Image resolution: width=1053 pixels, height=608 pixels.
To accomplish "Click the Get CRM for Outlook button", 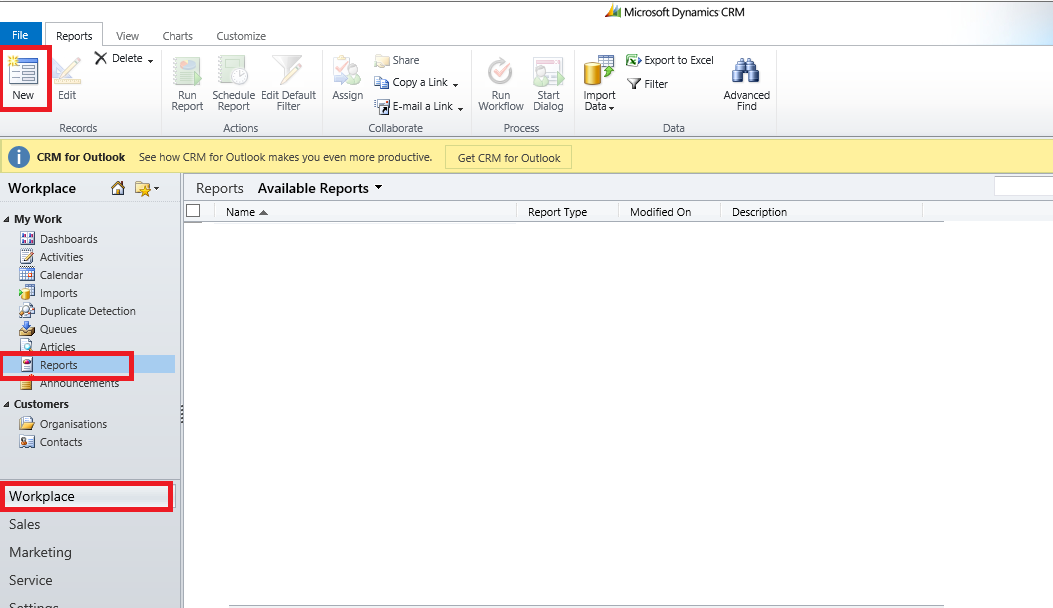I will pos(509,158).
